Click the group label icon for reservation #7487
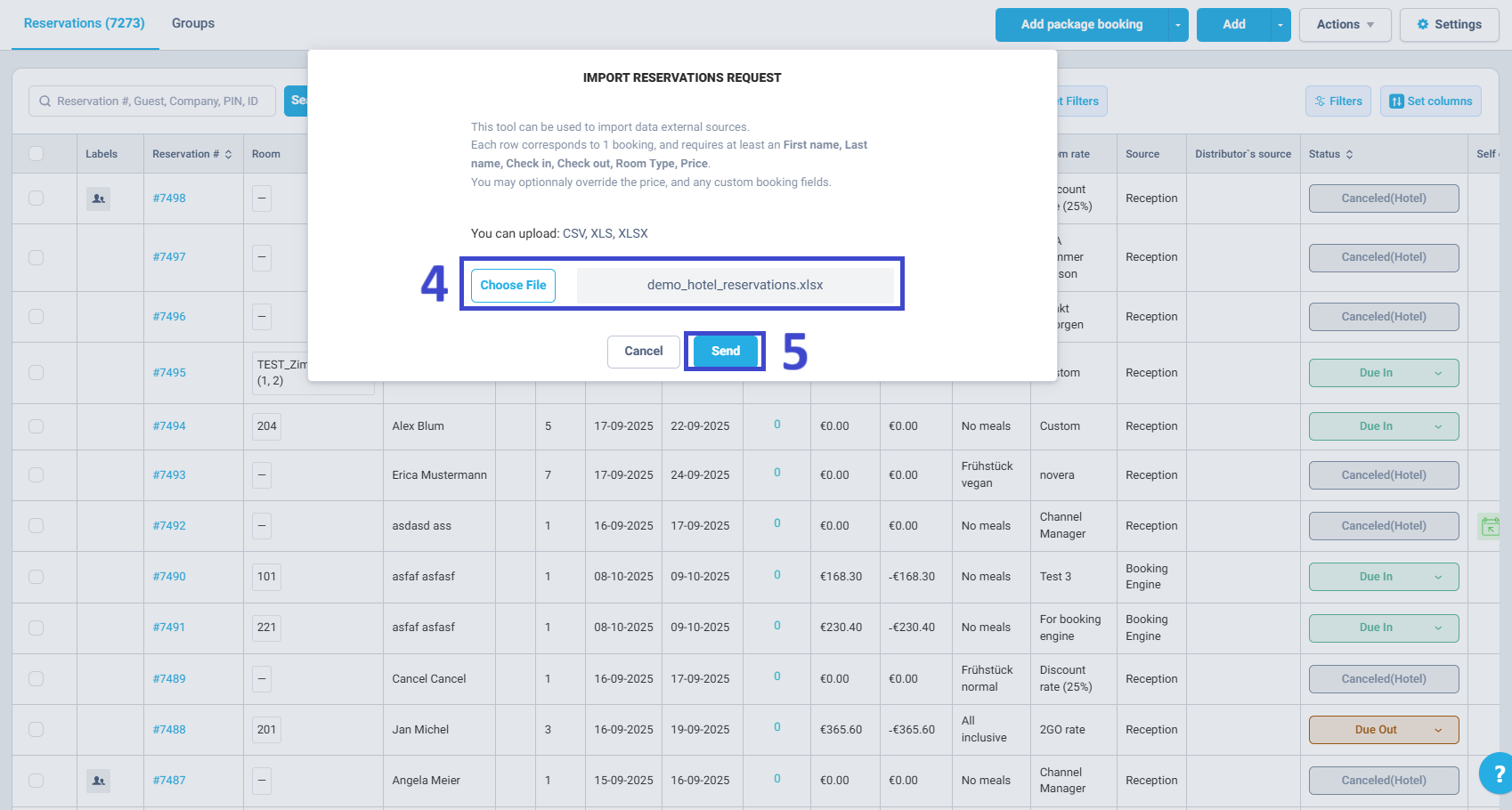 (99, 781)
